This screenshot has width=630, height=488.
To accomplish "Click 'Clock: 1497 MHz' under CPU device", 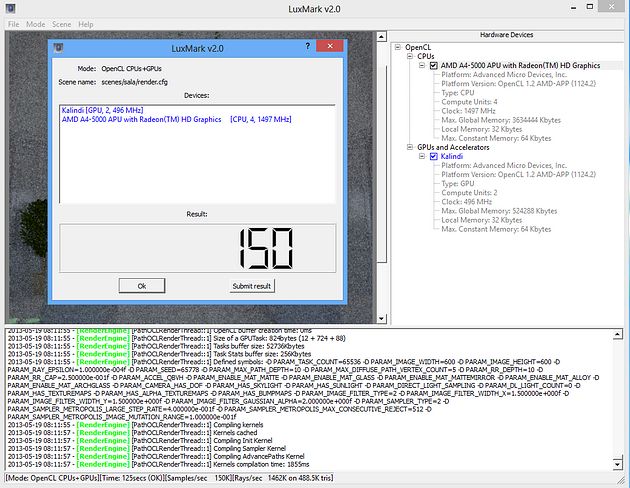I will point(468,111).
